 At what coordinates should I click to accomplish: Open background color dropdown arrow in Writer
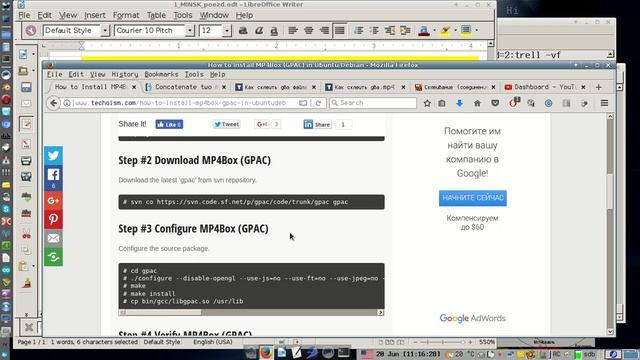pos(476,31)
